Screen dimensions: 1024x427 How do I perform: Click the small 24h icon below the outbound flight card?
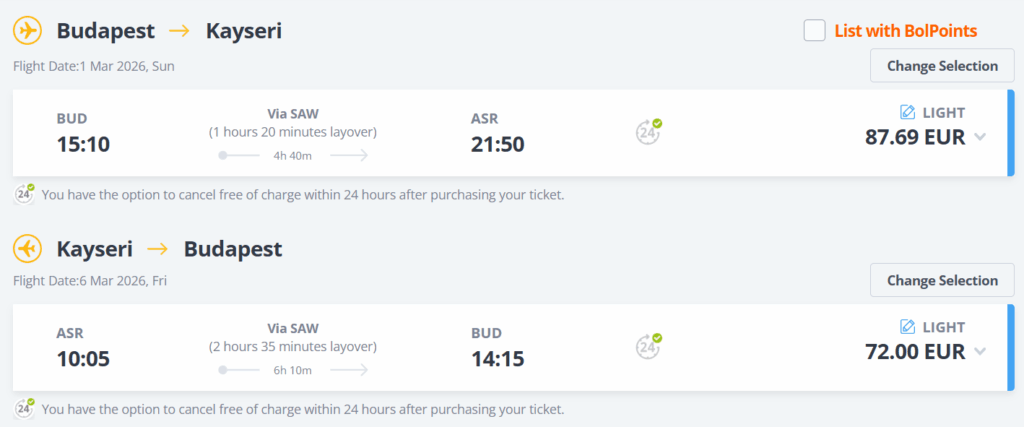pyautogui.click(x=24, y=193)
